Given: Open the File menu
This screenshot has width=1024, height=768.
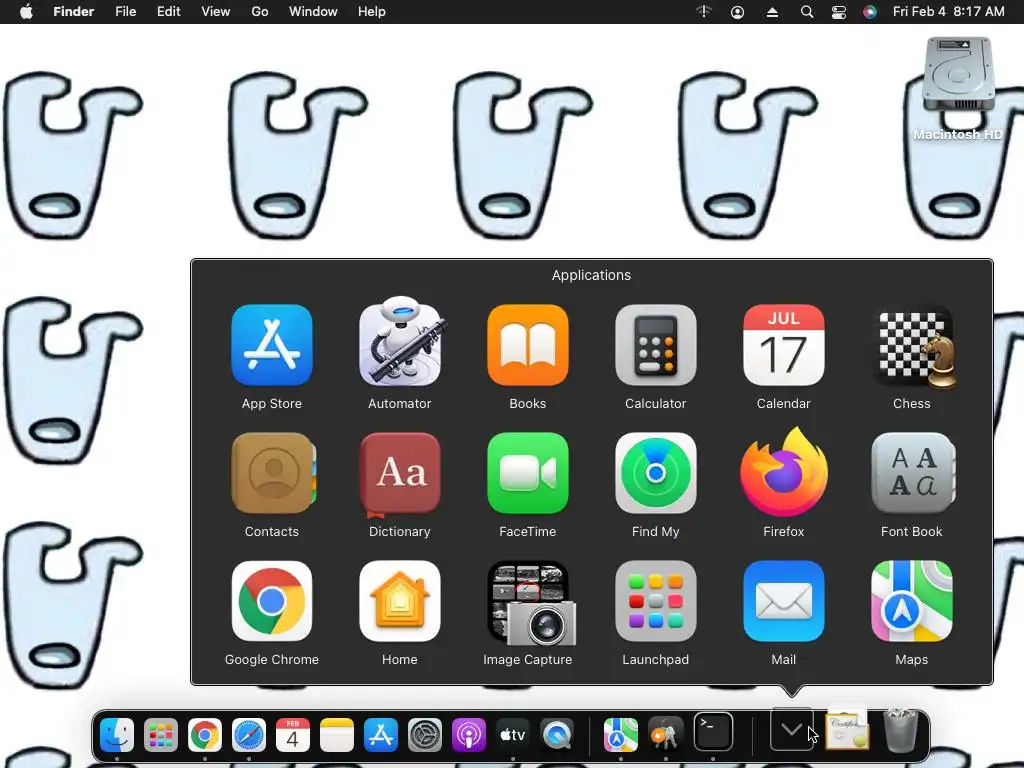Looking at the screenshot, I should (x=125, y=12).
